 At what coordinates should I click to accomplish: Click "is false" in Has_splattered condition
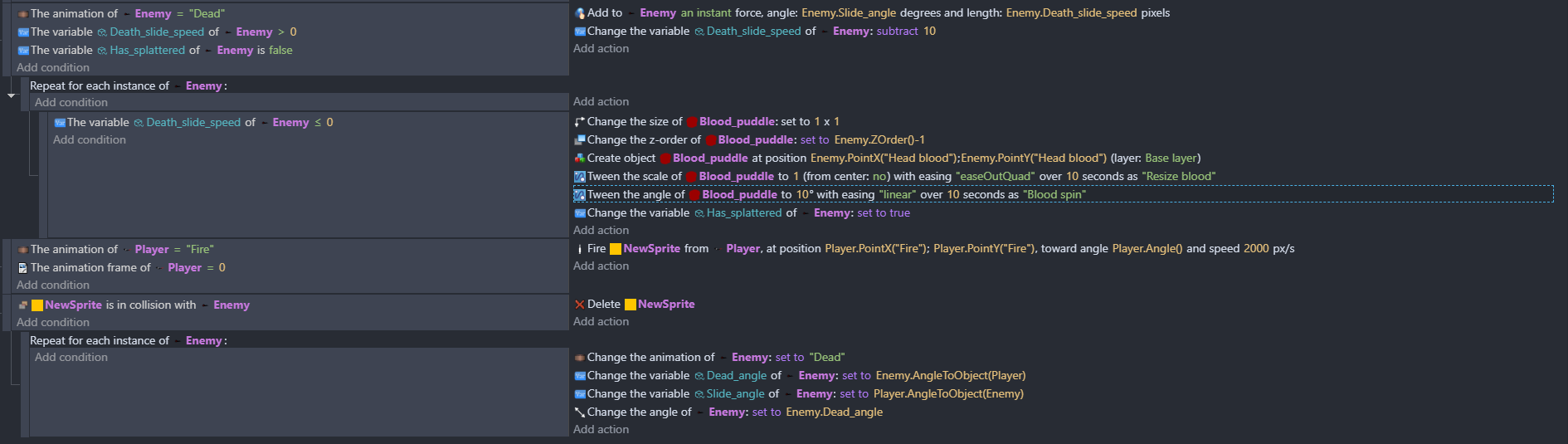(275, 51)
